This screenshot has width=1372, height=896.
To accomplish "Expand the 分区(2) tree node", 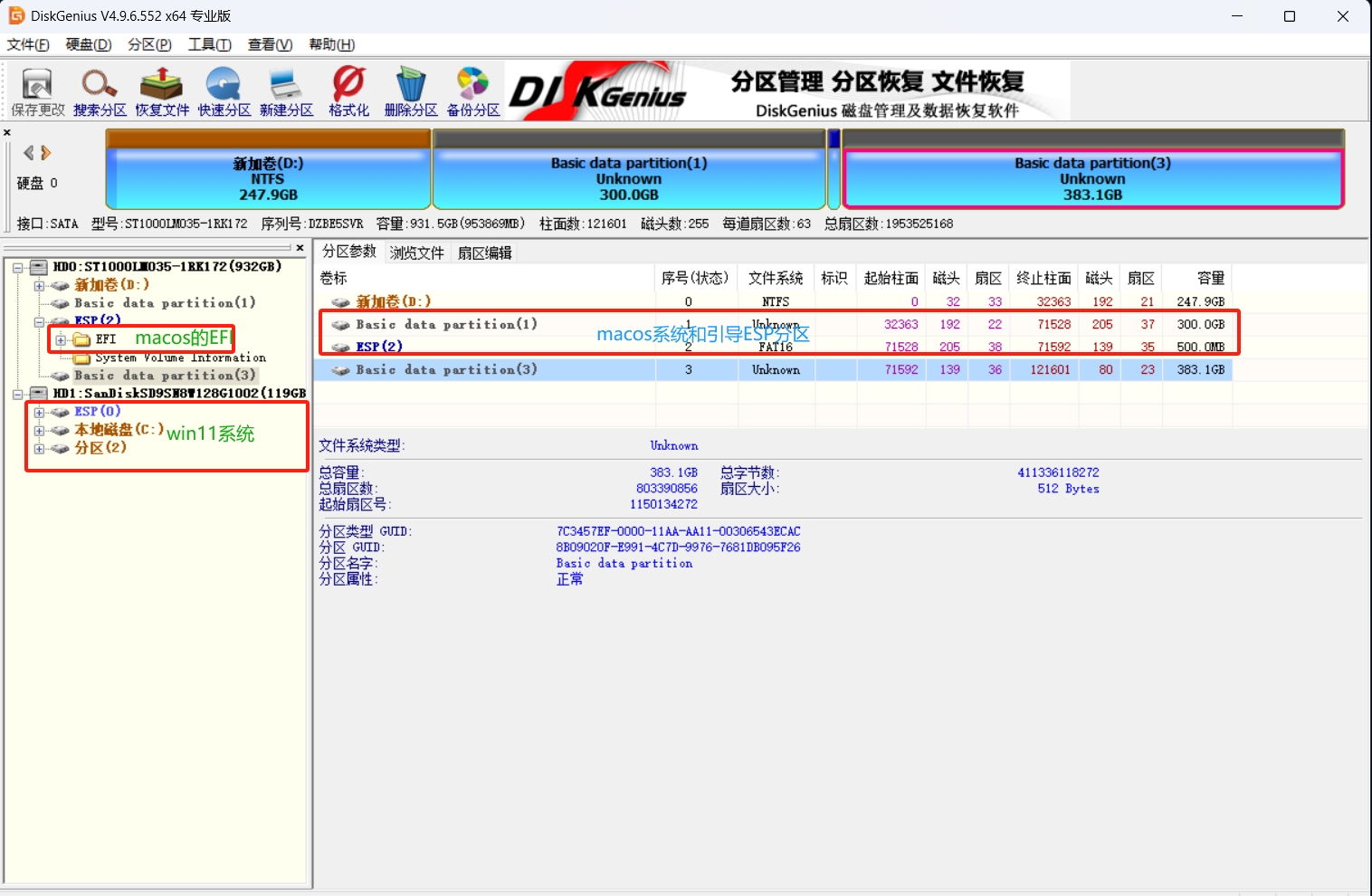I will [39, 449].
